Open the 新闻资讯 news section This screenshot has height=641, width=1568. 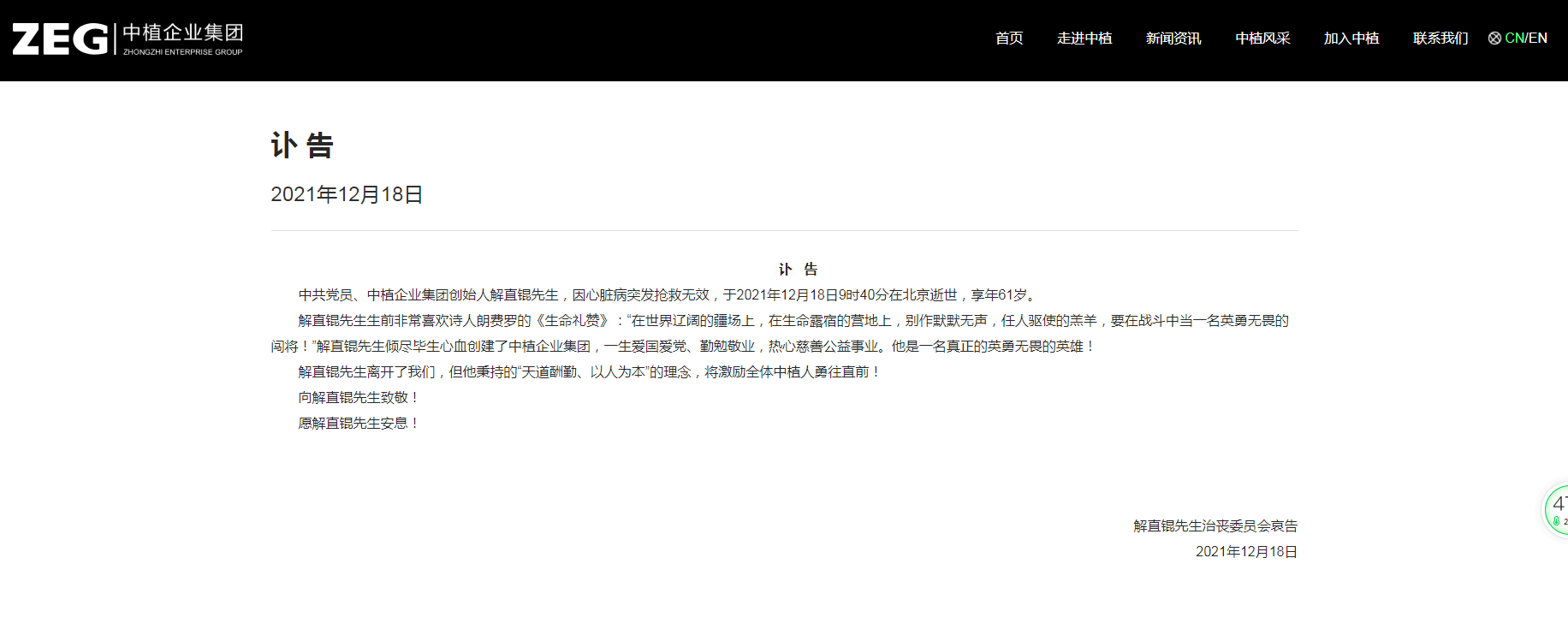[1173, 39]
